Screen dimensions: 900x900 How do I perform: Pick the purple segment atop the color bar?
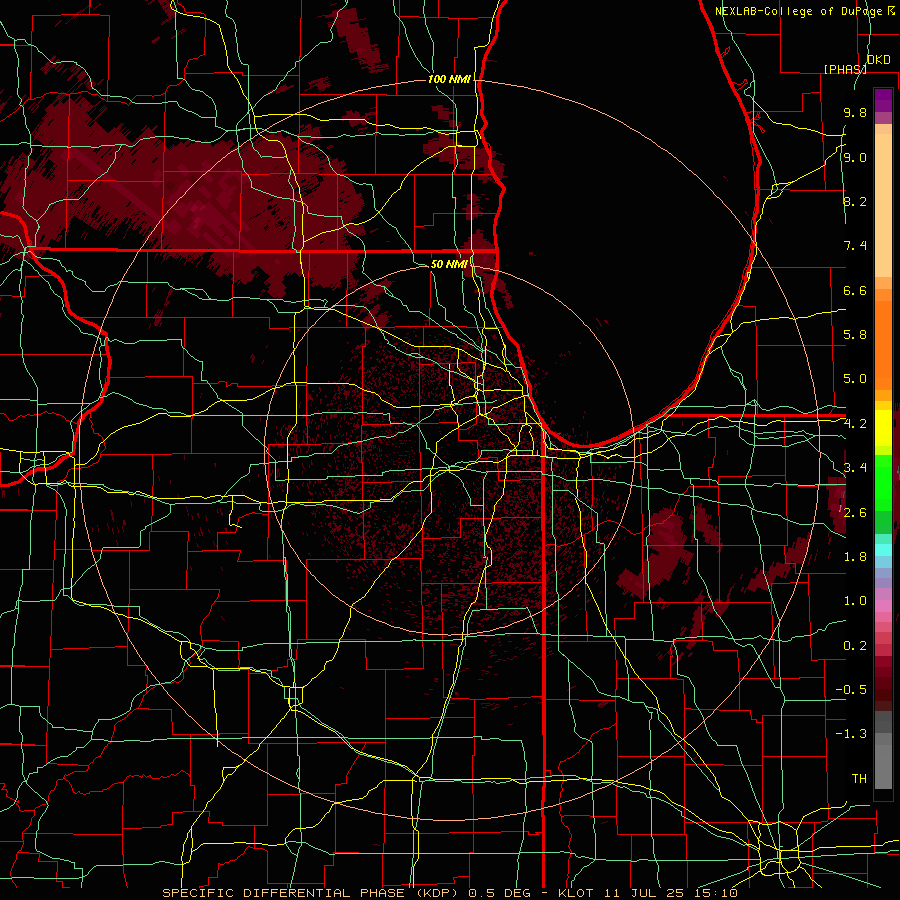[x=883, y=100]
